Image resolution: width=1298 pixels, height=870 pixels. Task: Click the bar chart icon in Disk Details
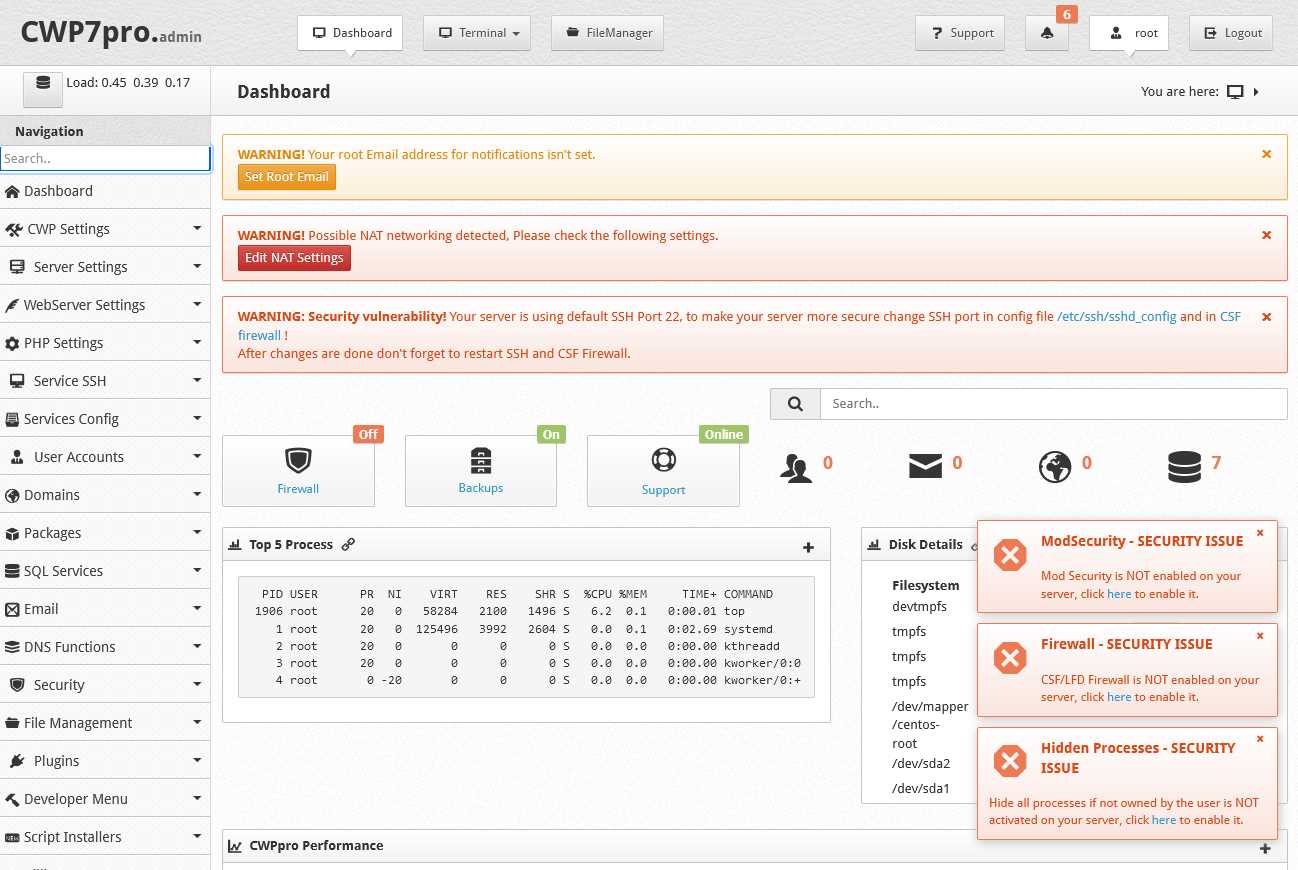coord(875,545)
